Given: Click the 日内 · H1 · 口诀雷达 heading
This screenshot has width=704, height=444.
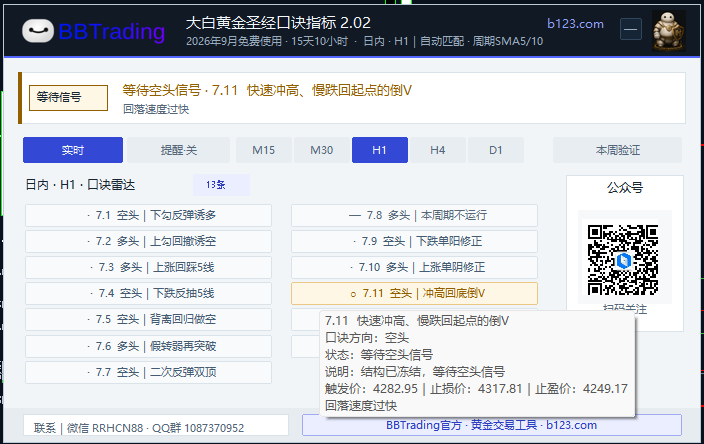Looking at the screenshot, I should [x=80, y=185].
